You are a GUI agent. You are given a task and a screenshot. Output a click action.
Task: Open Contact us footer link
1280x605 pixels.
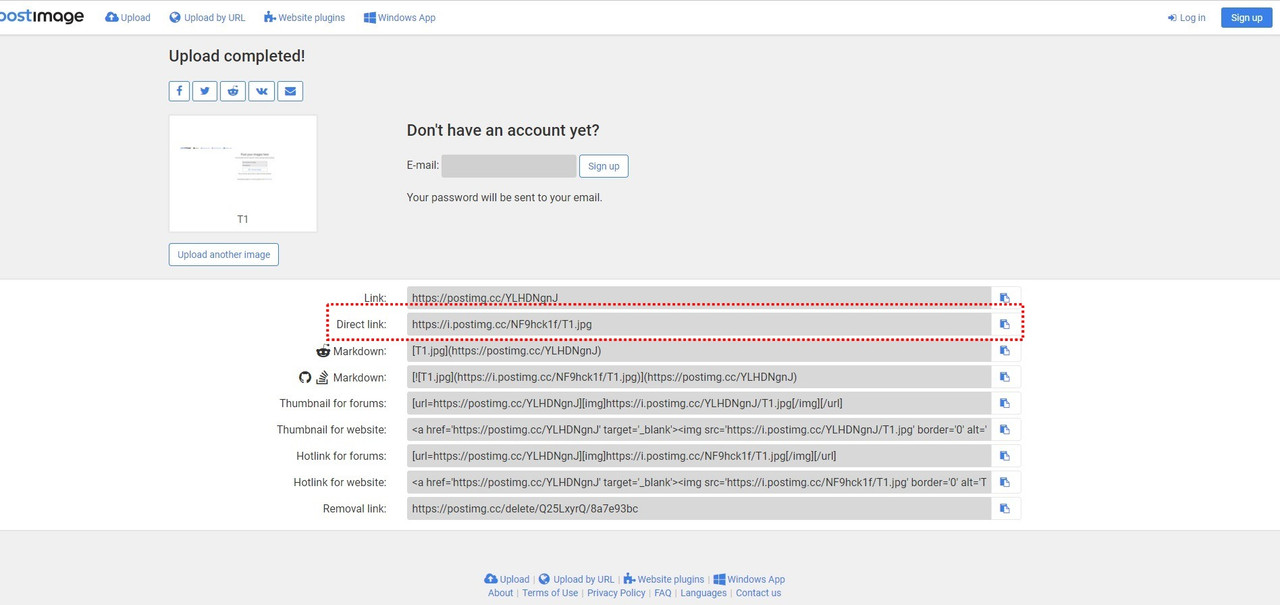(758, 593)
